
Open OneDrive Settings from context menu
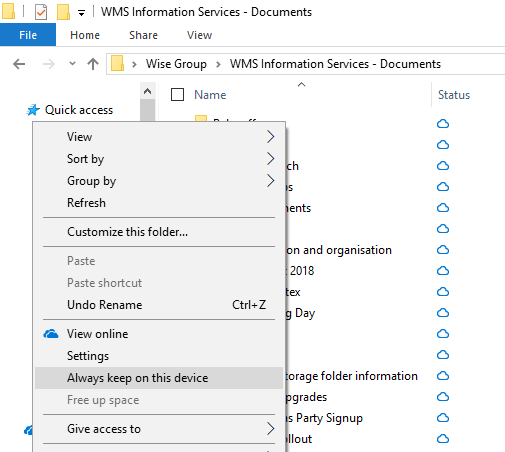coord(159,356)
